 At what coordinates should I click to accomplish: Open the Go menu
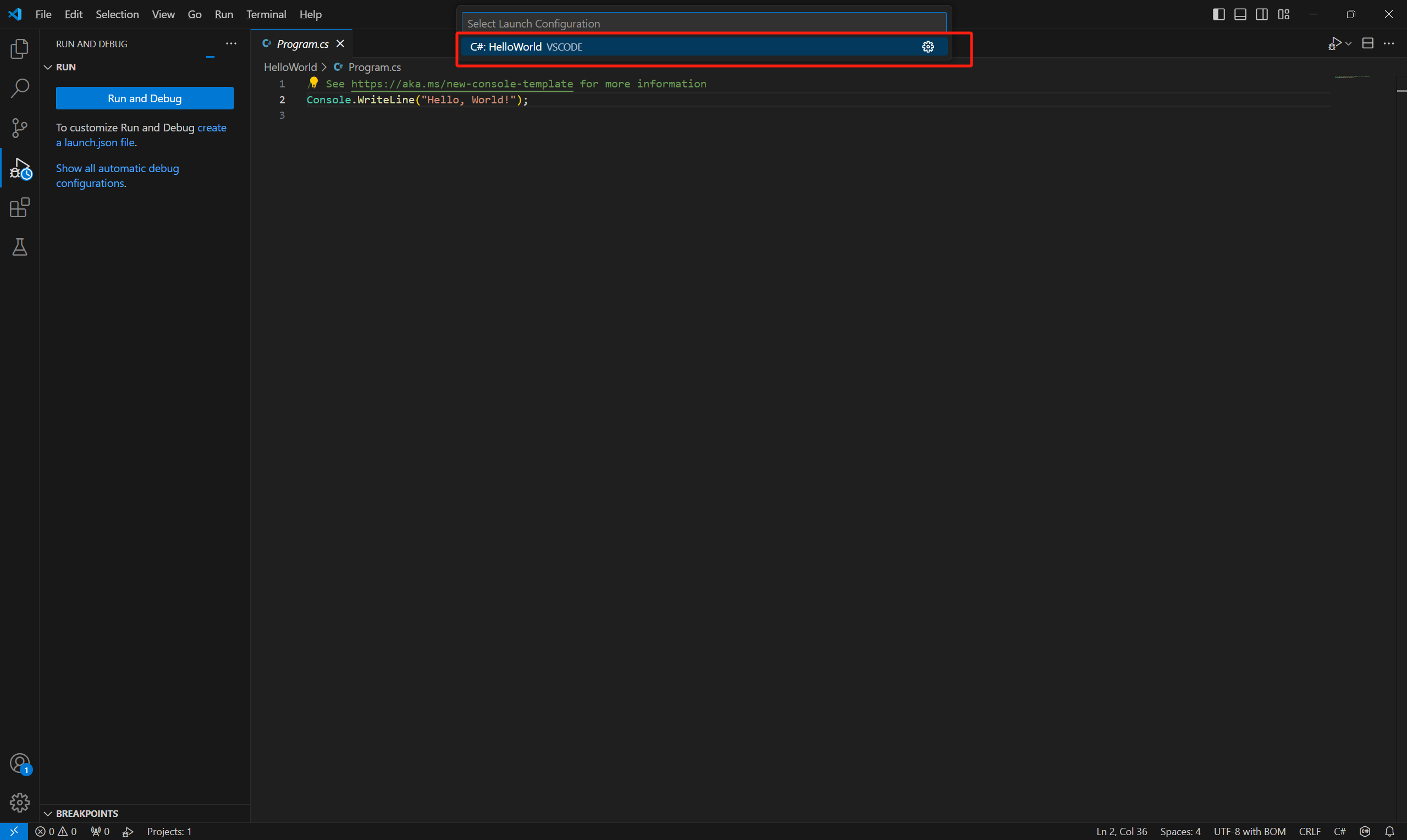[195, 14]
